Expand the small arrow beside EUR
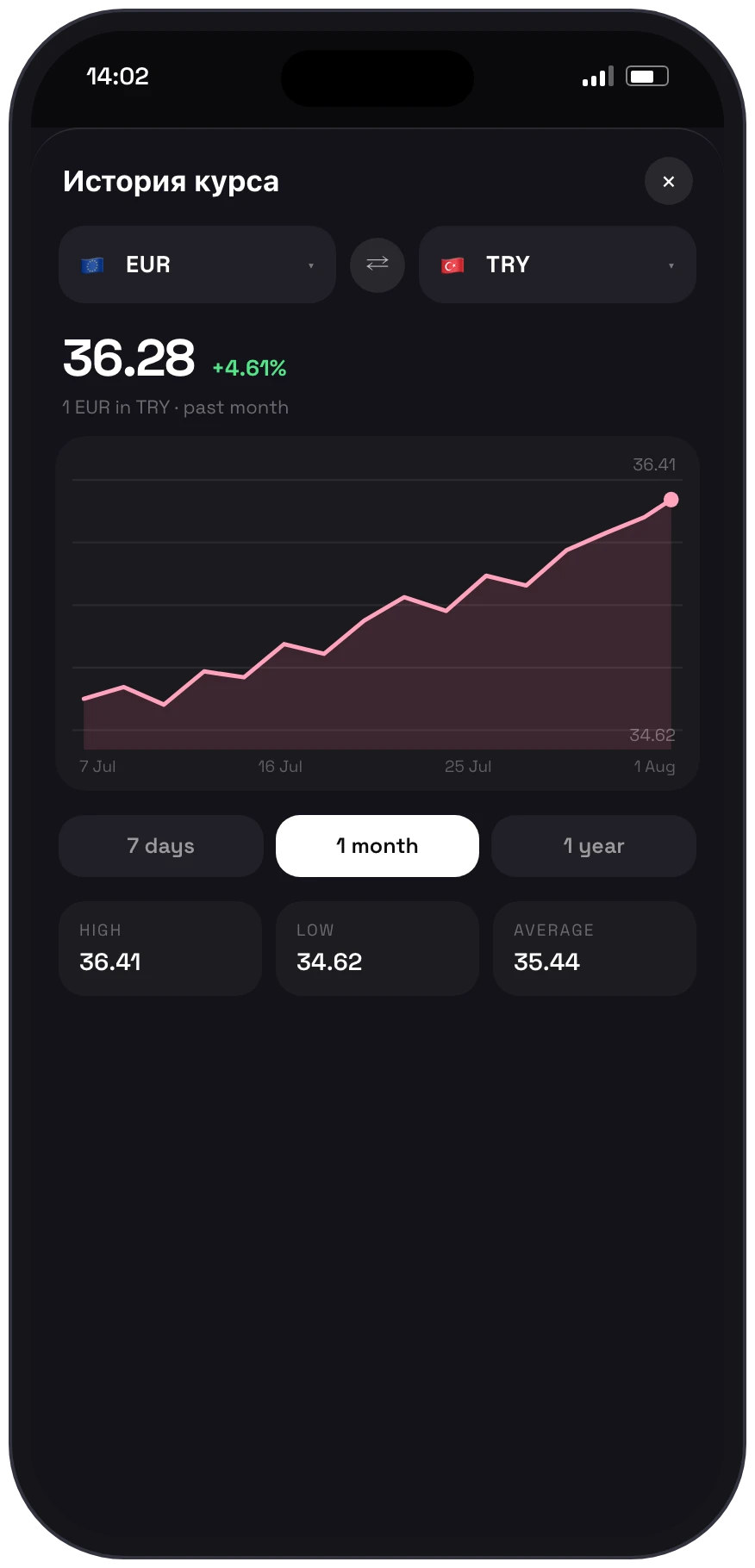This screenshot has height=1568, width=755. (311, 265)
